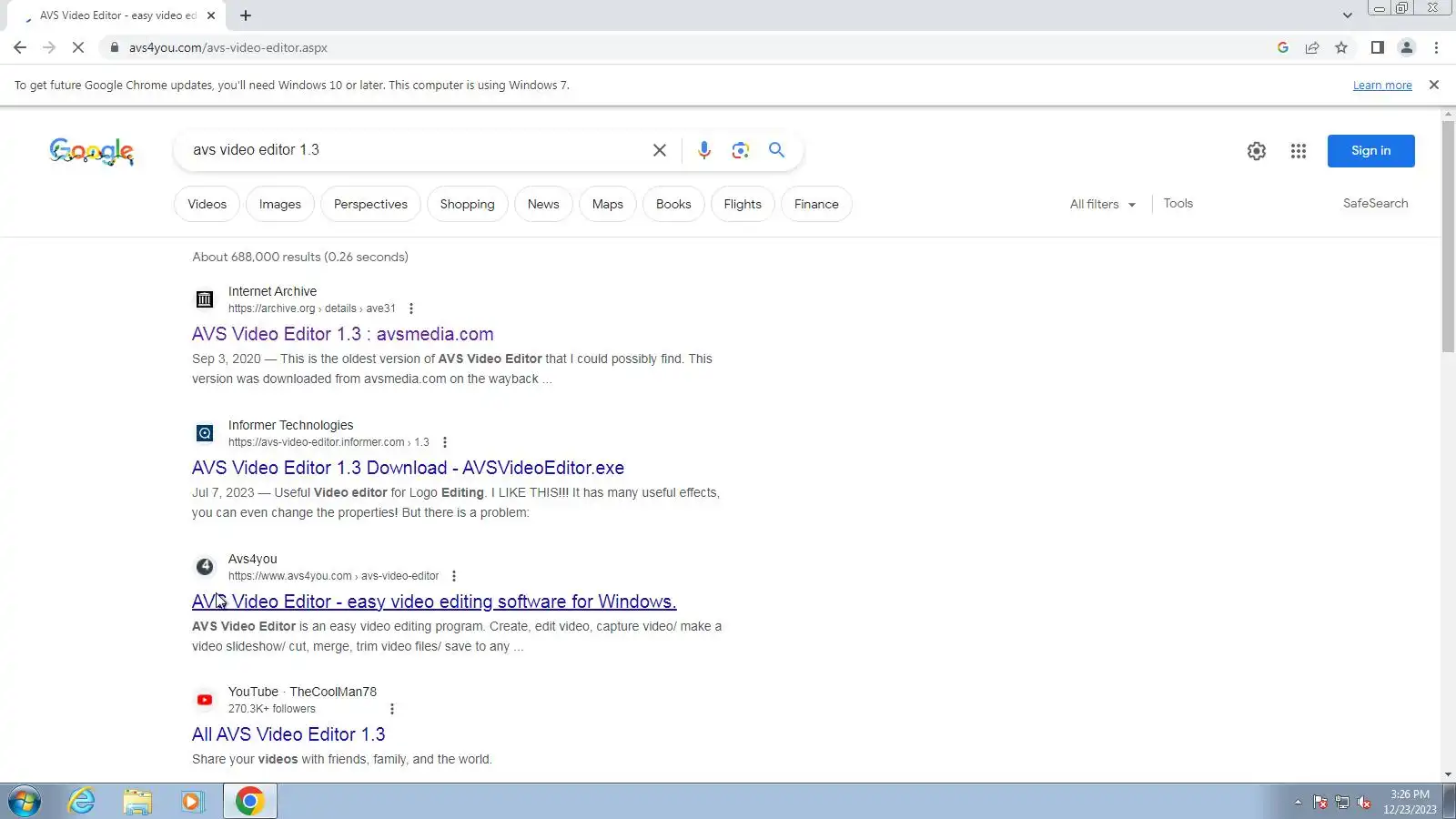Select the Finance filter
This screenshot has height=819, width=1456.
[816, 204]
